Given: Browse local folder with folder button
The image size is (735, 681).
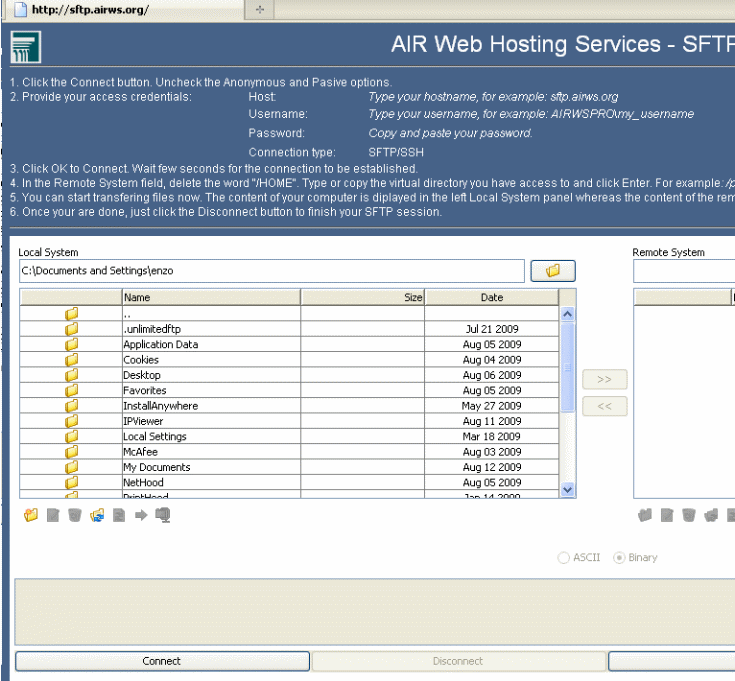Looking at the screenshot, I should tap(553, 271).
